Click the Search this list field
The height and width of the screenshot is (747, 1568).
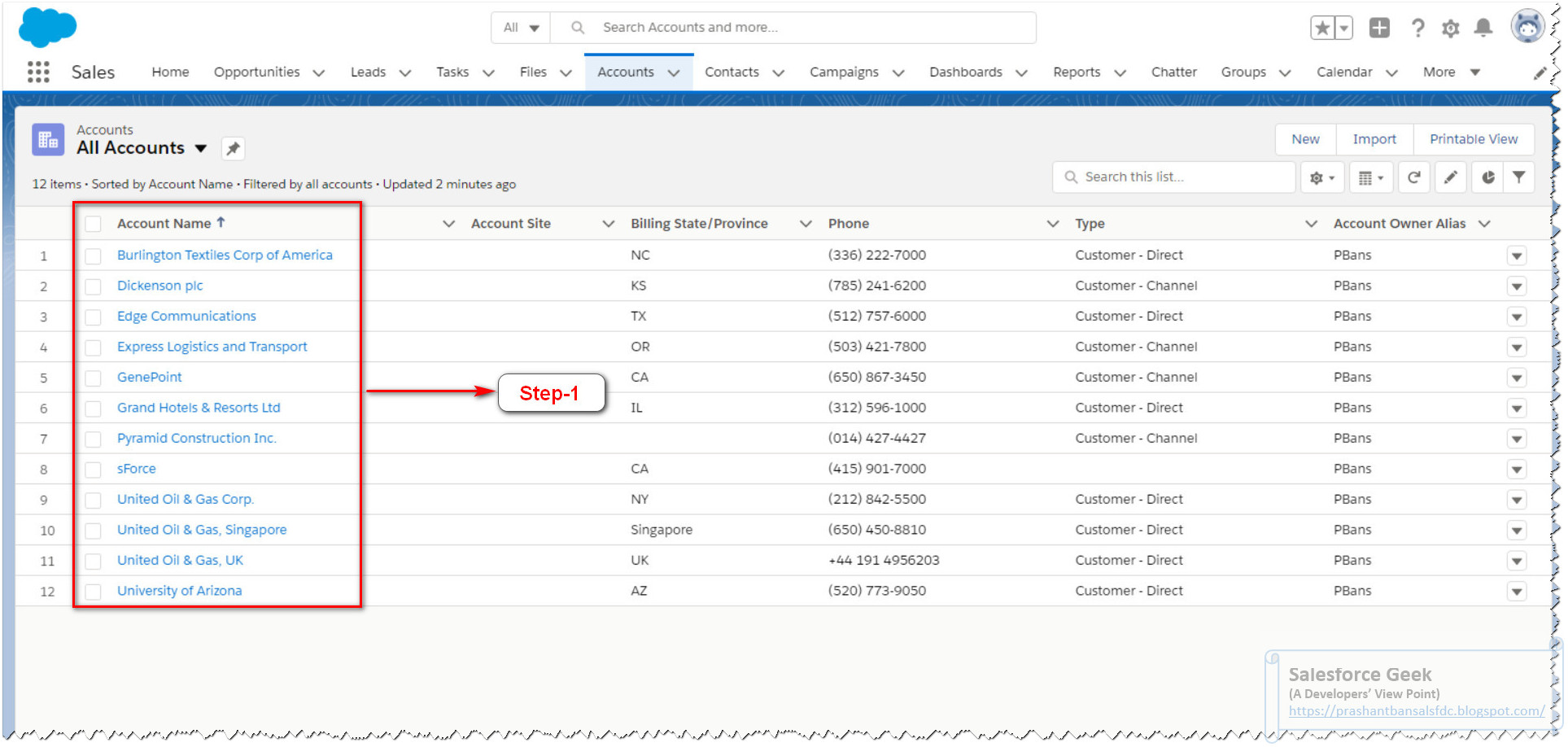[x=1173, y=177]
